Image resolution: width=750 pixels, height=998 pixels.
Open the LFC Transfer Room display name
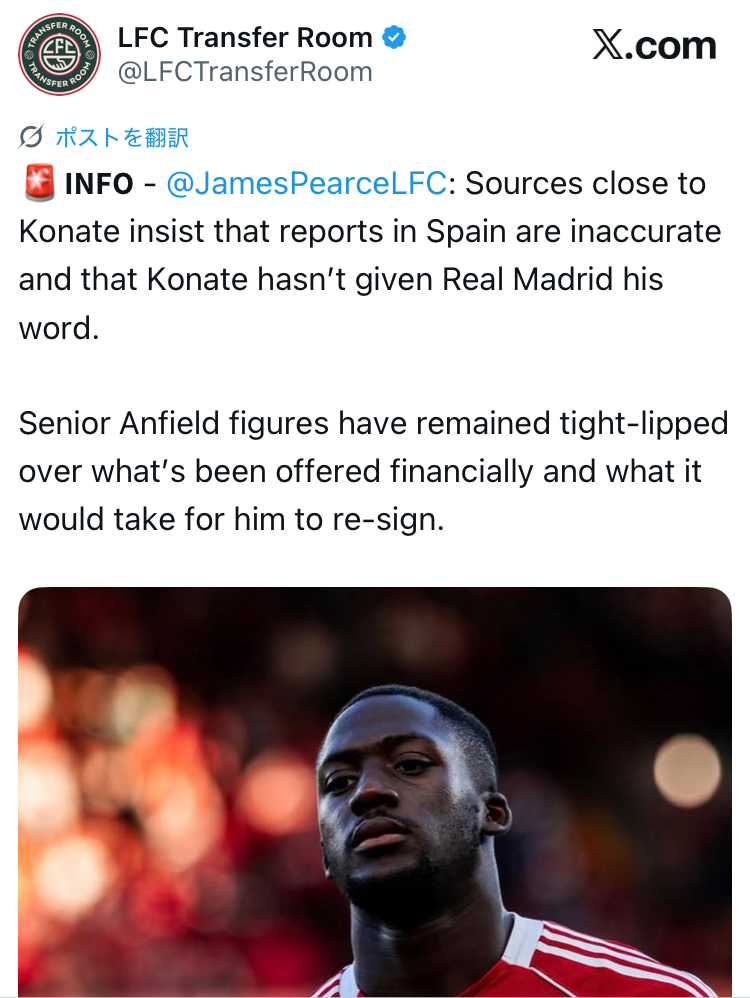pos(244,38)
